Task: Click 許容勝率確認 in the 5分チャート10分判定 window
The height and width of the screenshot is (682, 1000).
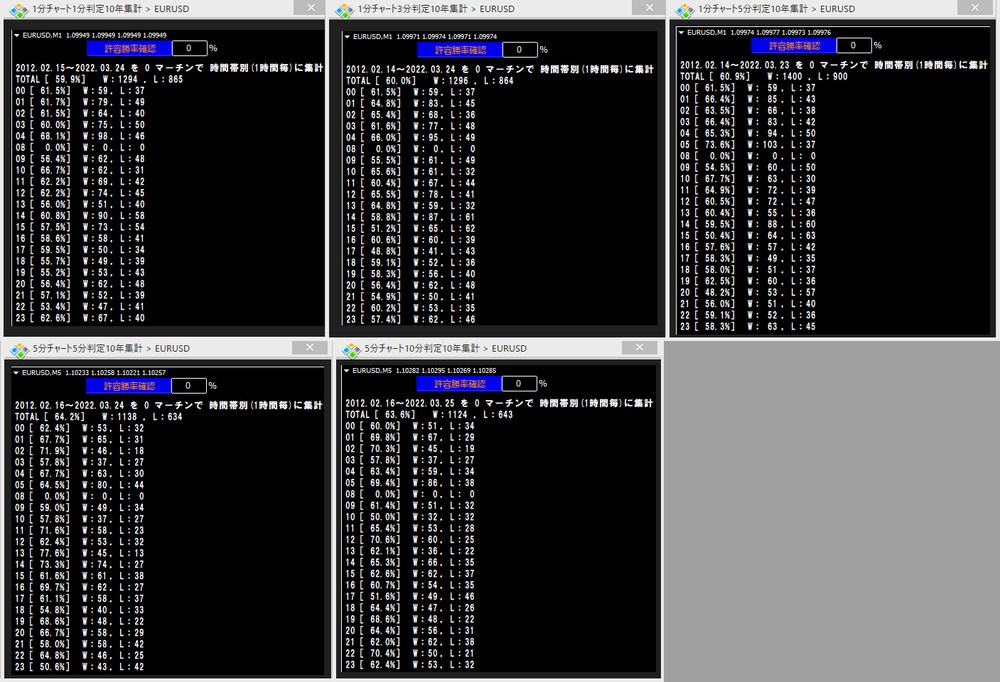Action: pyautogui.click(x=459, y=384)
